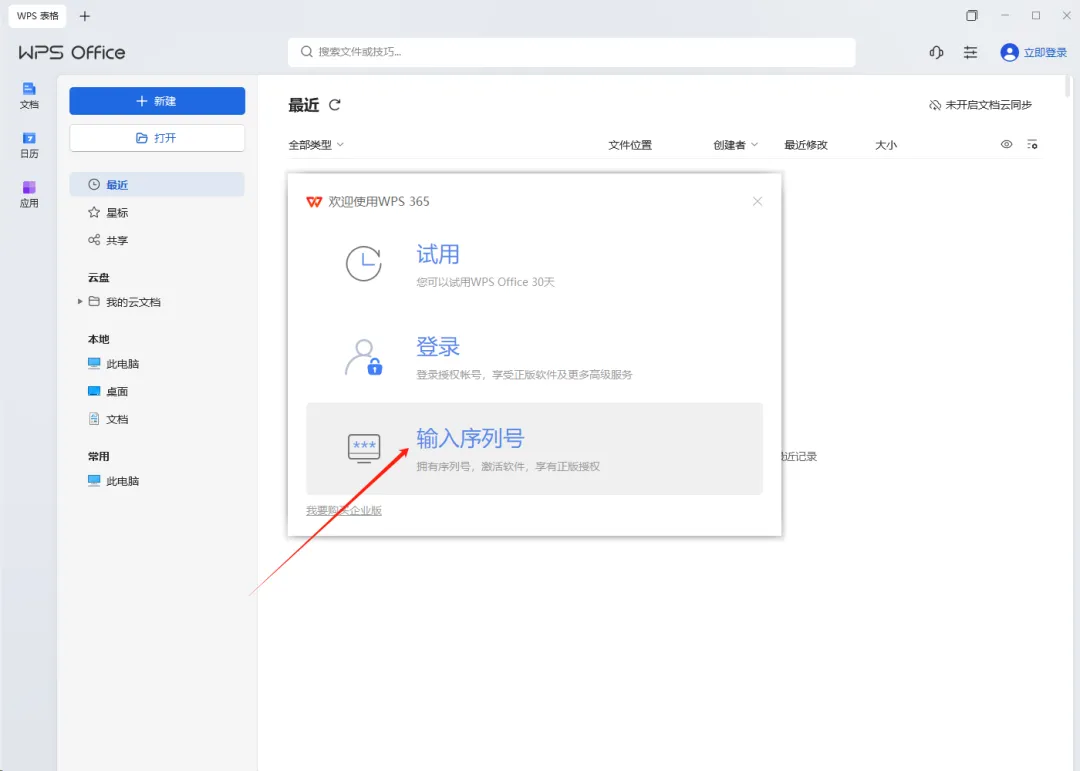Open the 创建者 filter dropdown
Screen dimensions: 1080x771
point(736,145)
